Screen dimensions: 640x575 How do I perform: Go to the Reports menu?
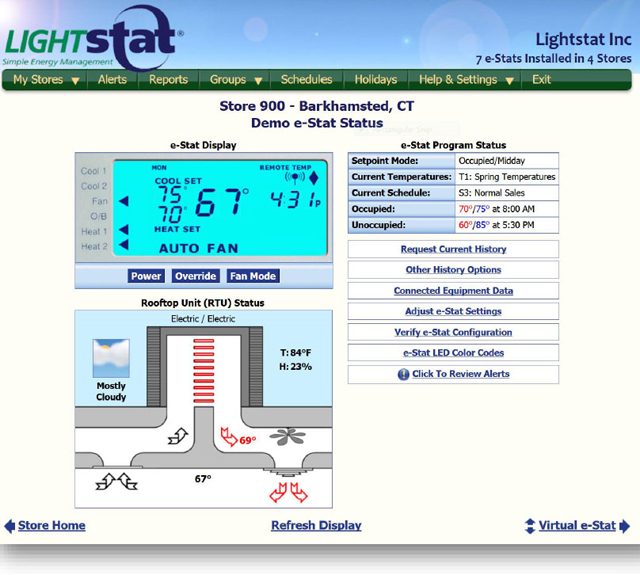[x=168, y=80]
